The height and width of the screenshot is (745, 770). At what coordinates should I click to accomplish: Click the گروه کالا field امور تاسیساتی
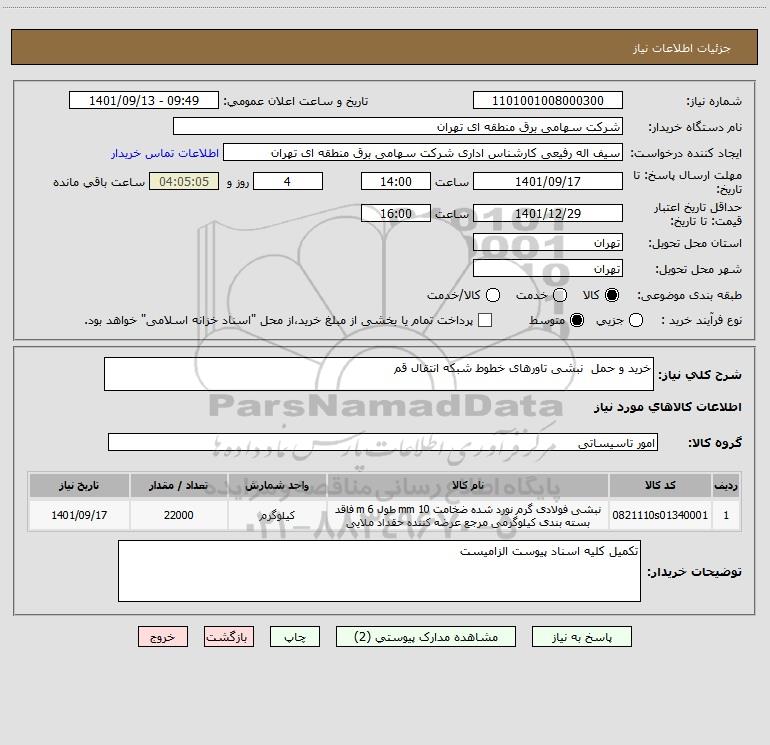[383, 442]
